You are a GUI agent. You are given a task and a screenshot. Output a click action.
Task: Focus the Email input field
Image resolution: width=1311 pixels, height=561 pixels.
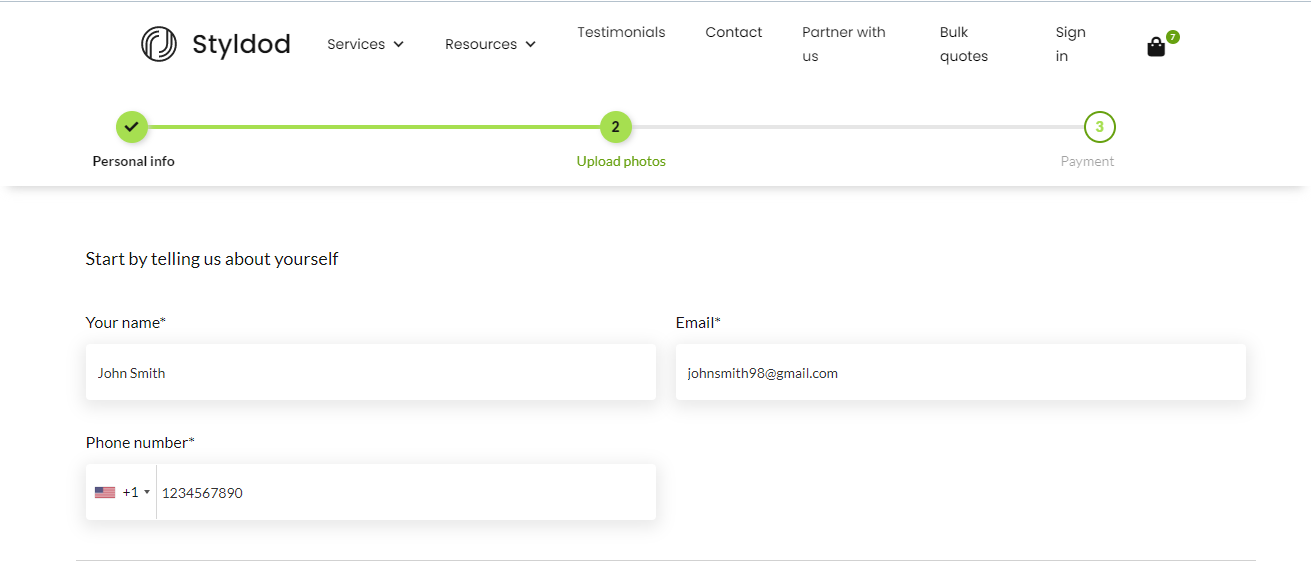click(x=960, y=373)
